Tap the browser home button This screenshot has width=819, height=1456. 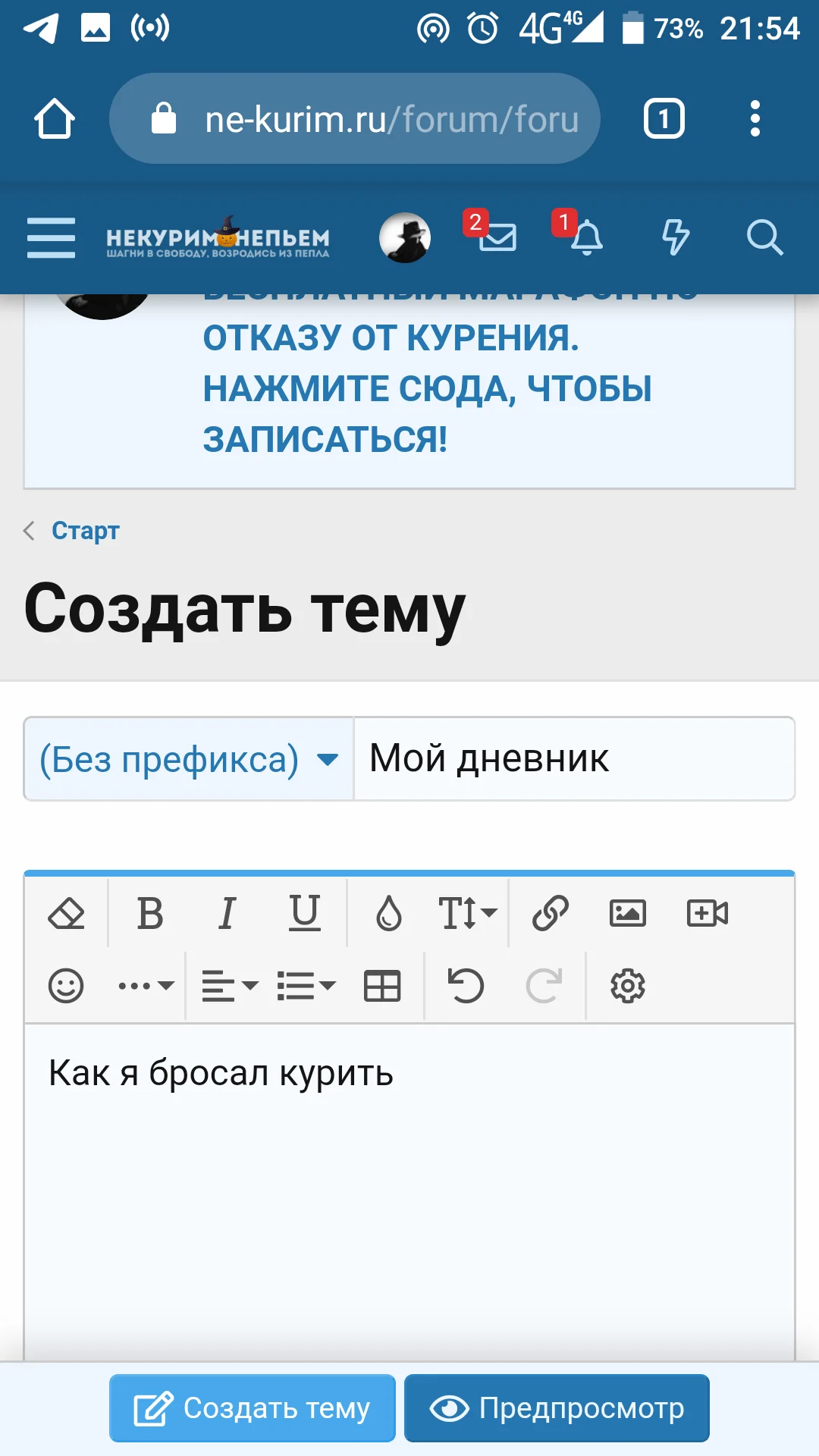(55, 119)
